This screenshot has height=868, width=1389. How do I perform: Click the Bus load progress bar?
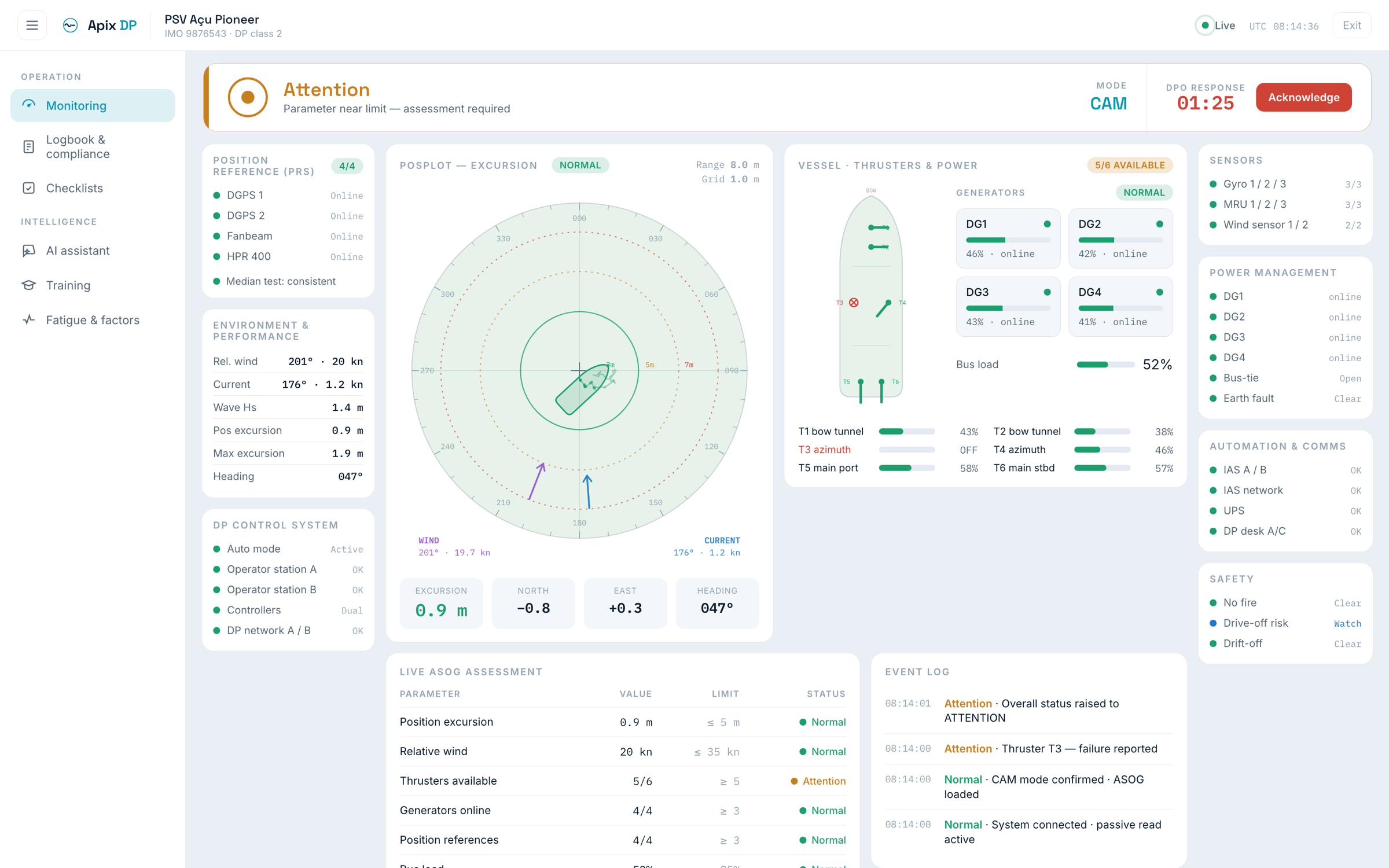(1105, 365)
